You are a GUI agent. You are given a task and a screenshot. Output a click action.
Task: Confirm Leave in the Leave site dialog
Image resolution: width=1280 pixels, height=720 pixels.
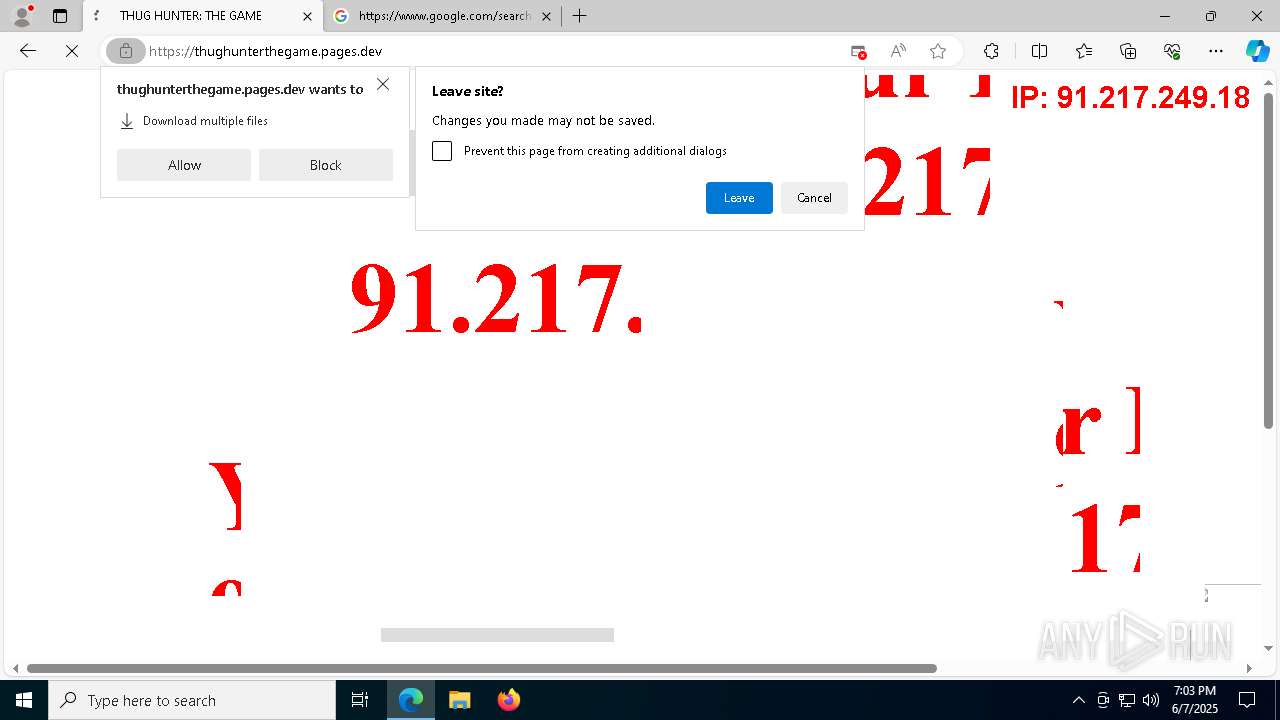pos(739,198)
